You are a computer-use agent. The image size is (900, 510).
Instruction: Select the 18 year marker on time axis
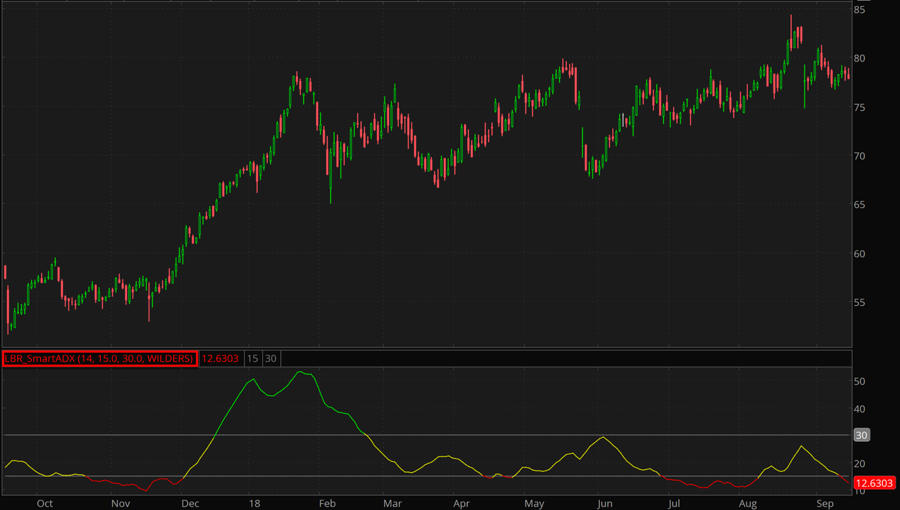[x=256, y=503]
